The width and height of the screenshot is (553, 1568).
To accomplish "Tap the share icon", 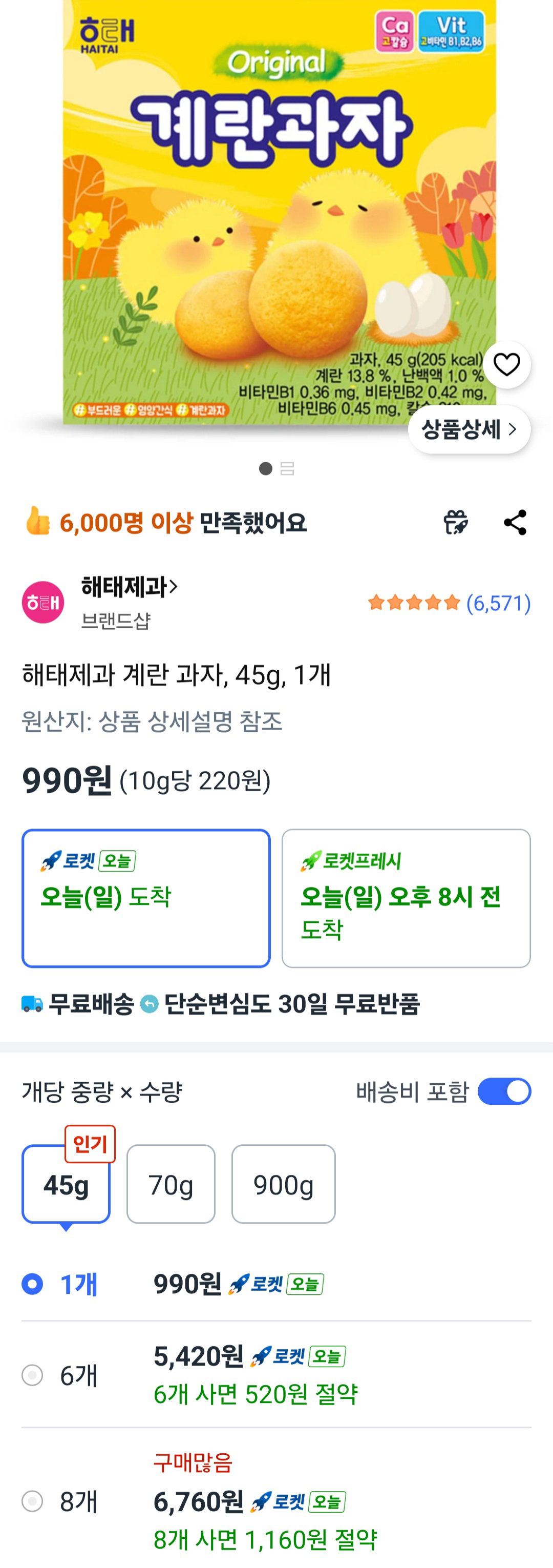I will [x=515, y=522].
